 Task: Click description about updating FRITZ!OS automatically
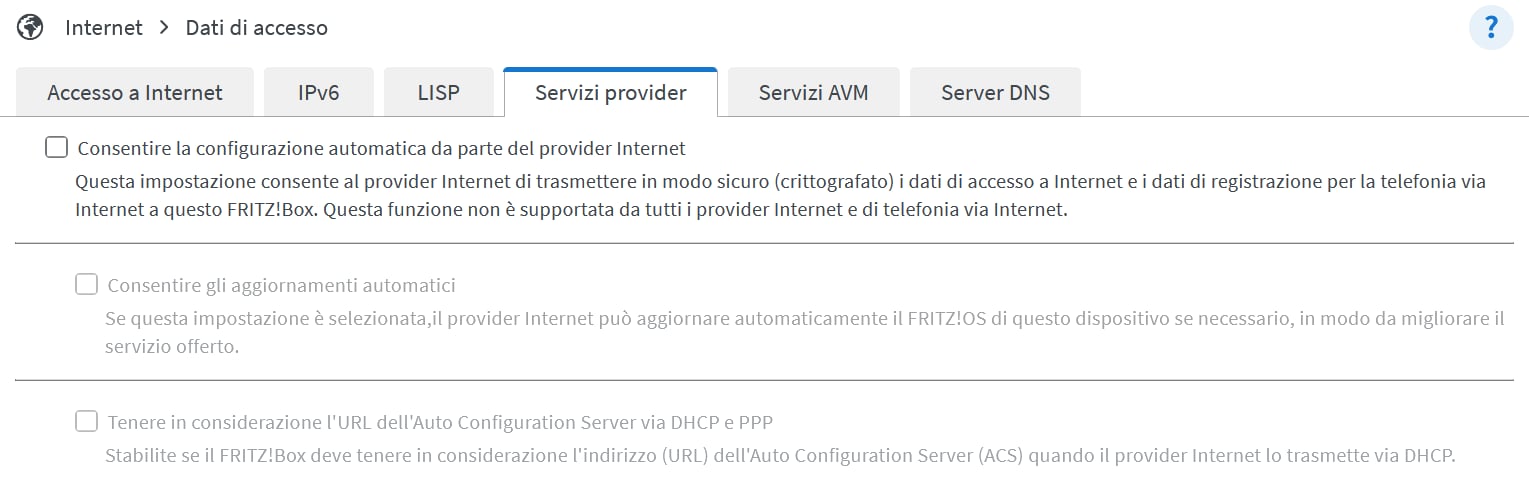(805, 333)
